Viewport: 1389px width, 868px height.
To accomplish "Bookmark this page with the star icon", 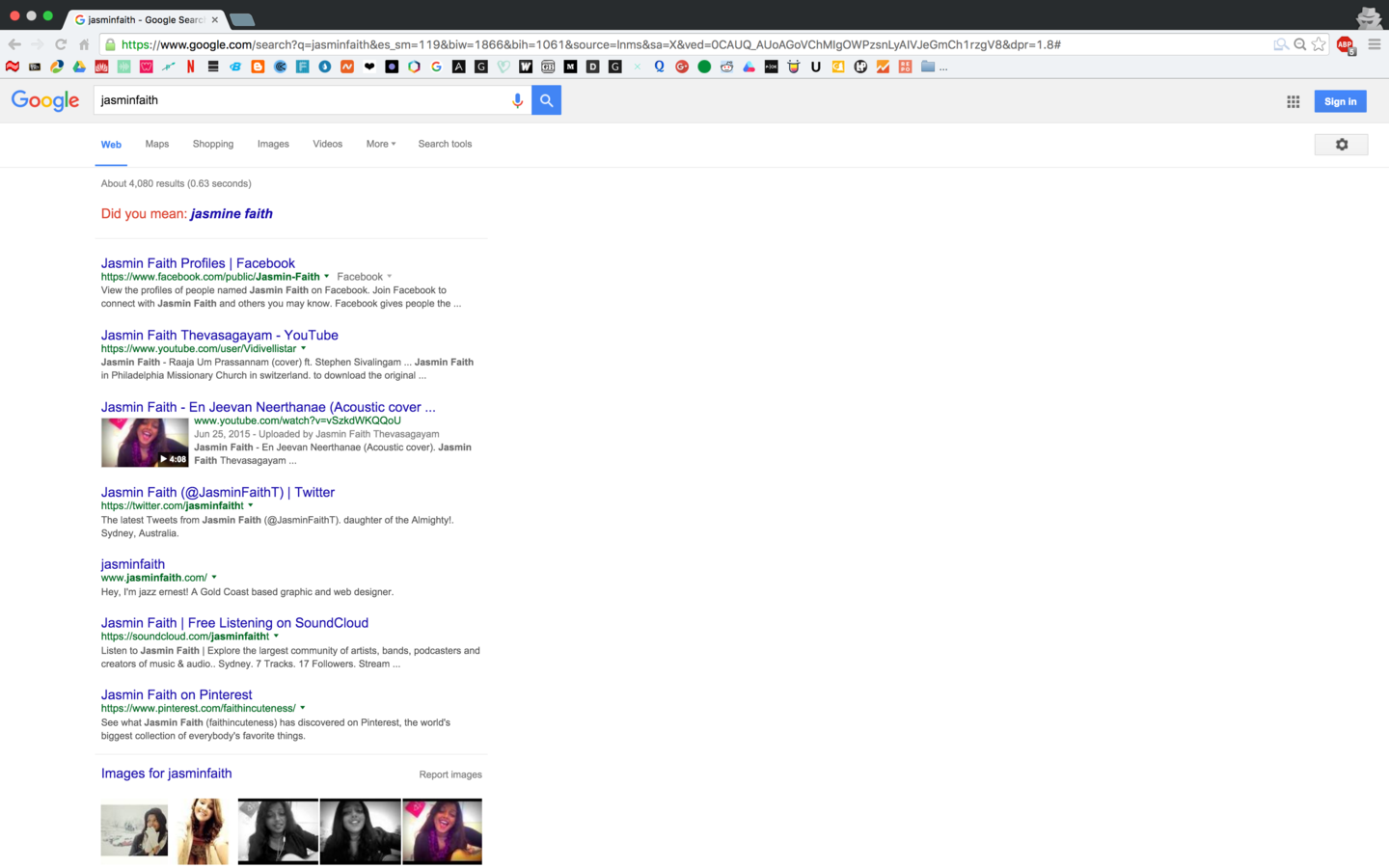I will pos(1319,44).
